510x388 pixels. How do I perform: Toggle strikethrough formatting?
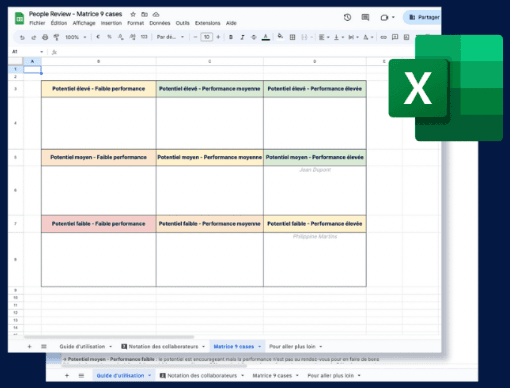pos(254,37)
